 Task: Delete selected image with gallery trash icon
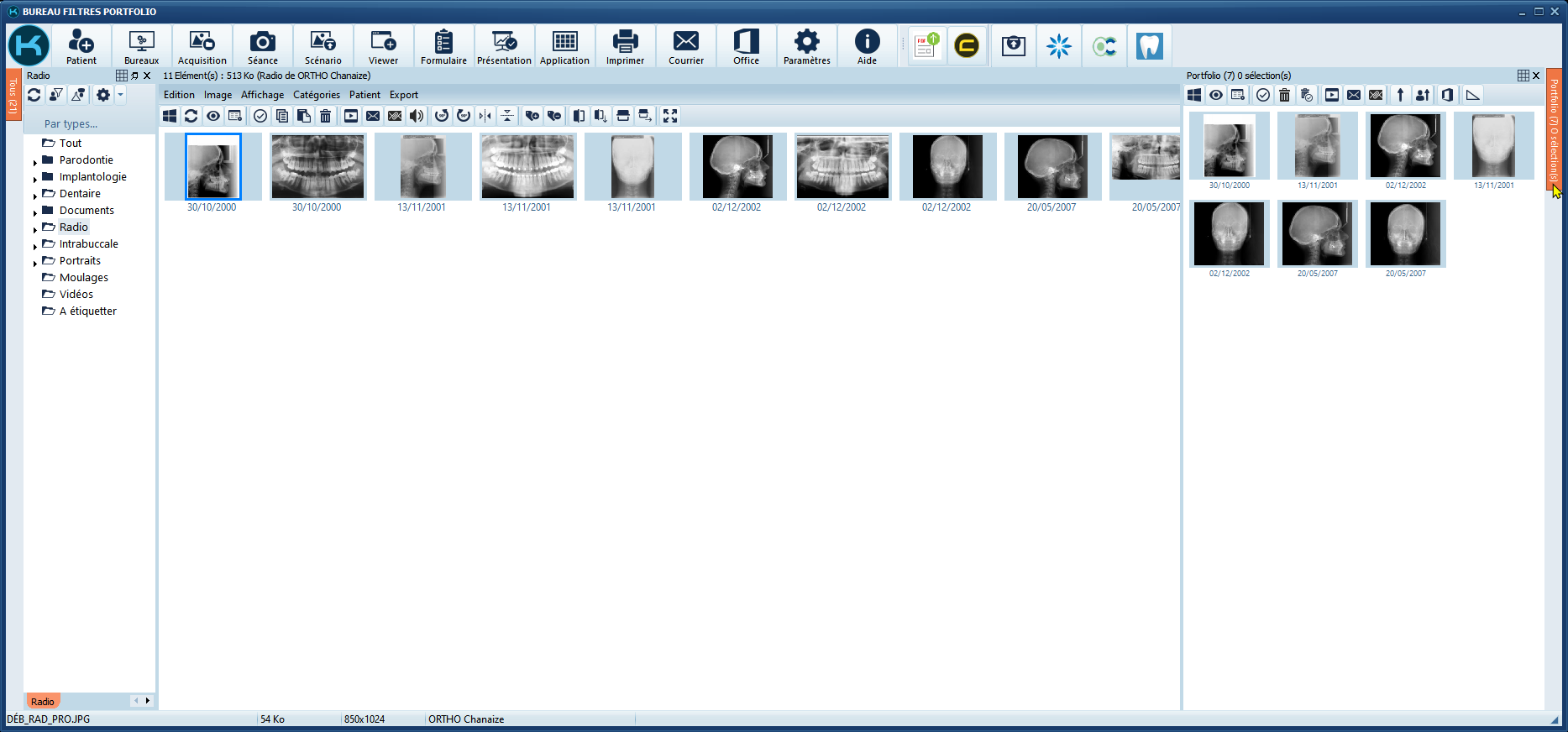click(326, 116)
